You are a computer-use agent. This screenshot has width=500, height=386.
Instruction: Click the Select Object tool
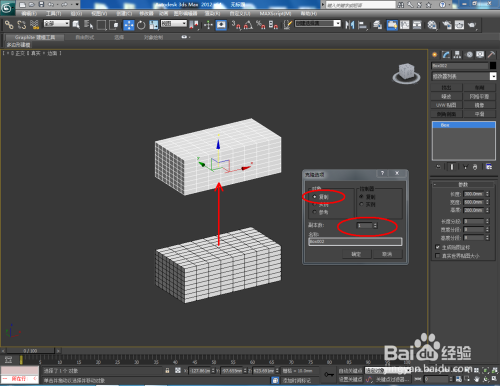(76, 25)
